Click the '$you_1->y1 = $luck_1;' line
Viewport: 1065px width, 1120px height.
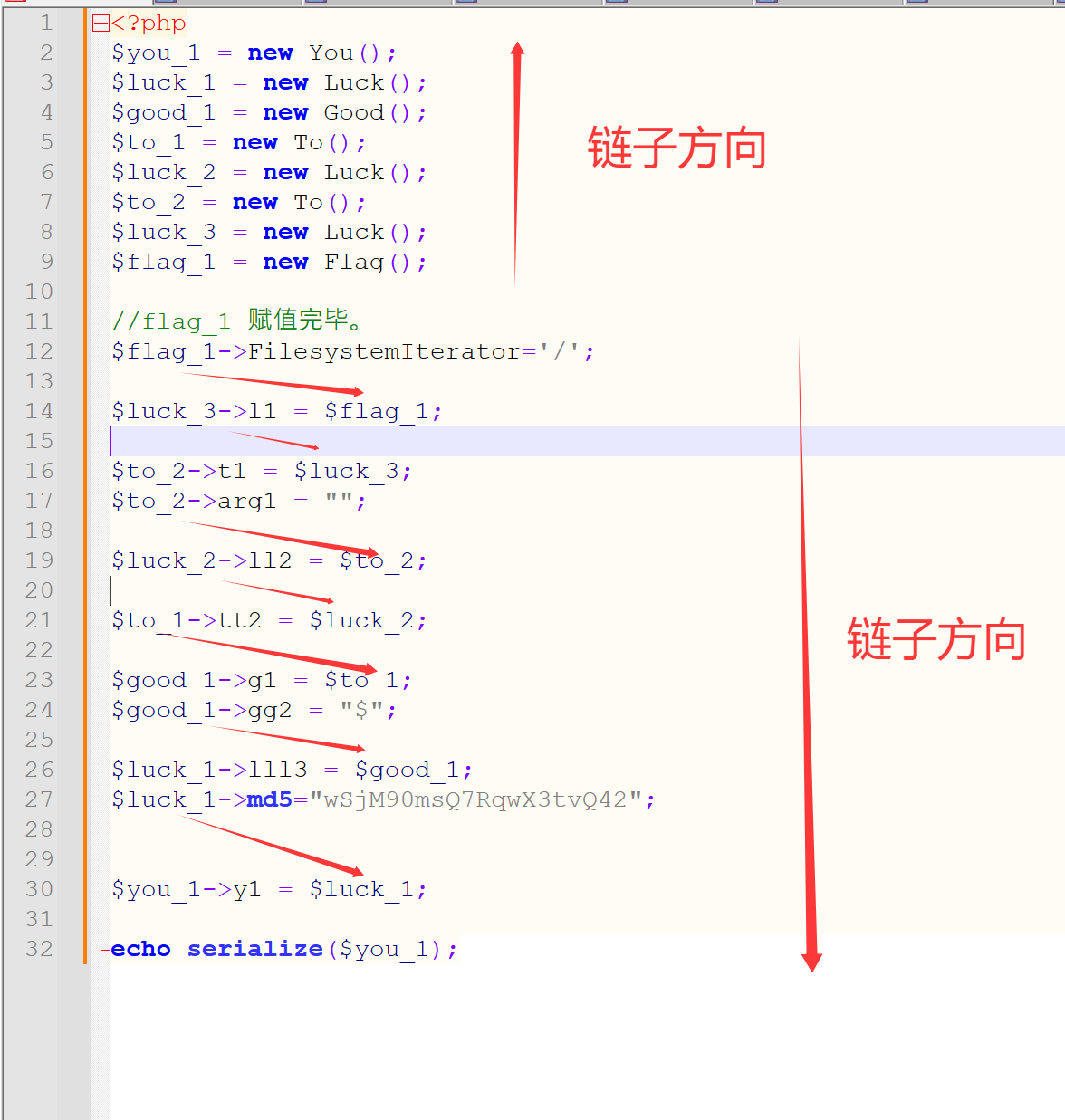pos(269,890)
